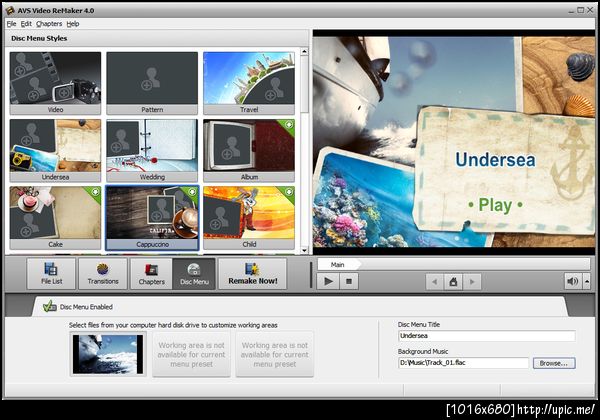600x420 pixels.
Task: Click the download badge on Cappuccino style
Action: tap(192, 192)
